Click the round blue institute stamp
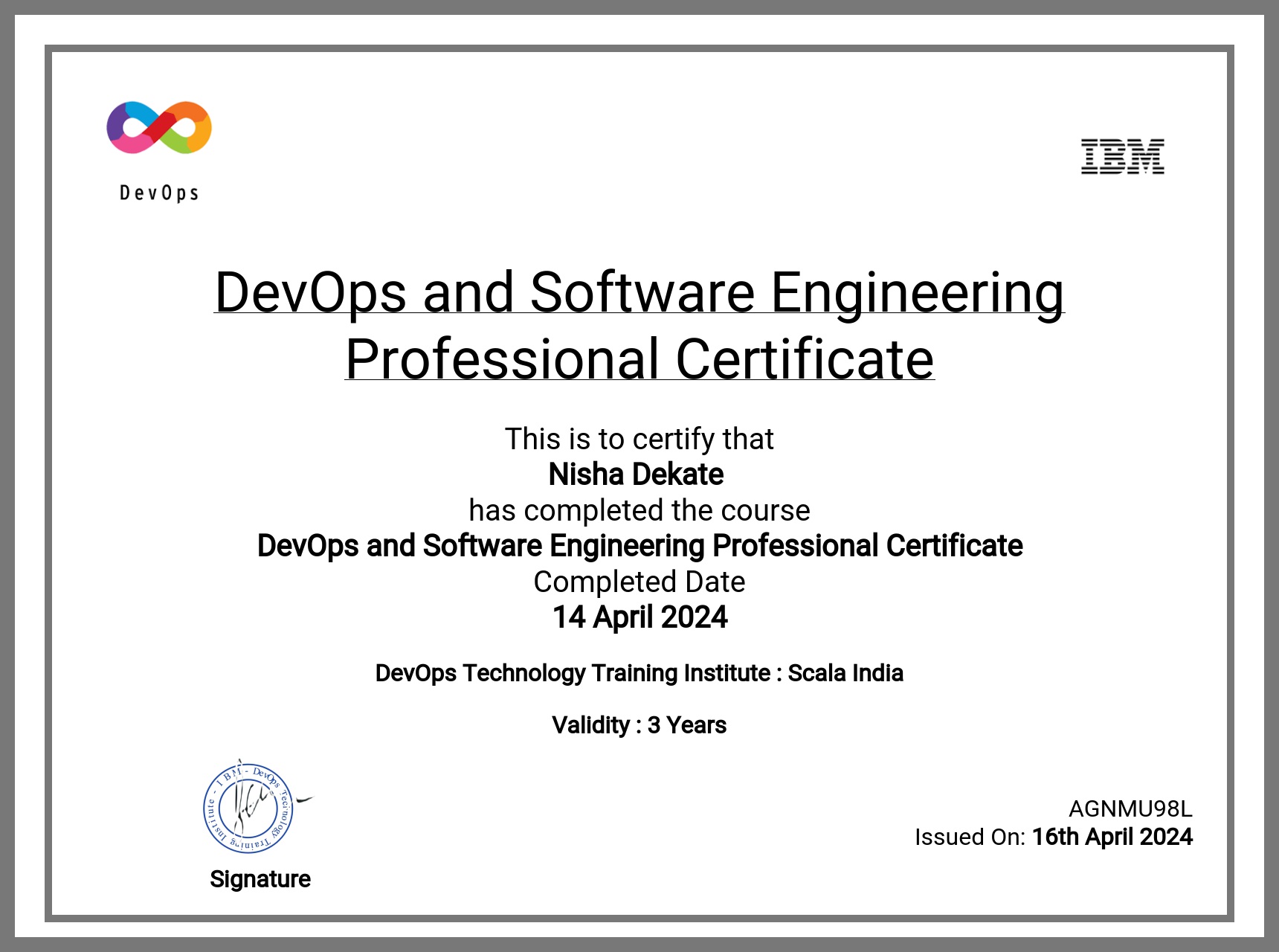Screen dimensions: 1279x952 (x=248, y=809)
